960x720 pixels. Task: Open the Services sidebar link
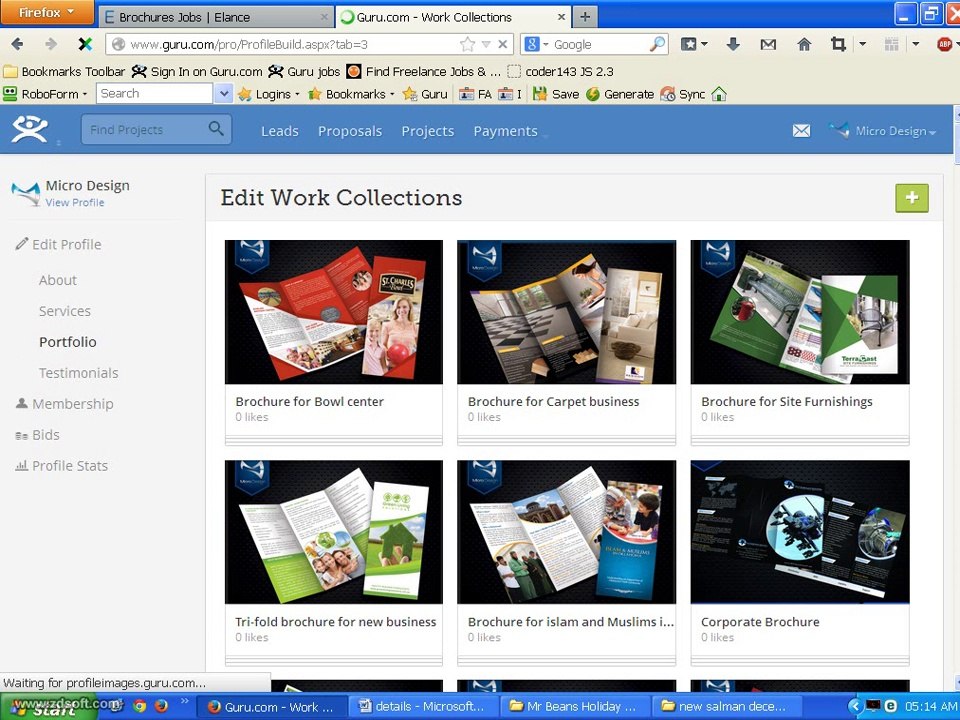pos(64,311)
